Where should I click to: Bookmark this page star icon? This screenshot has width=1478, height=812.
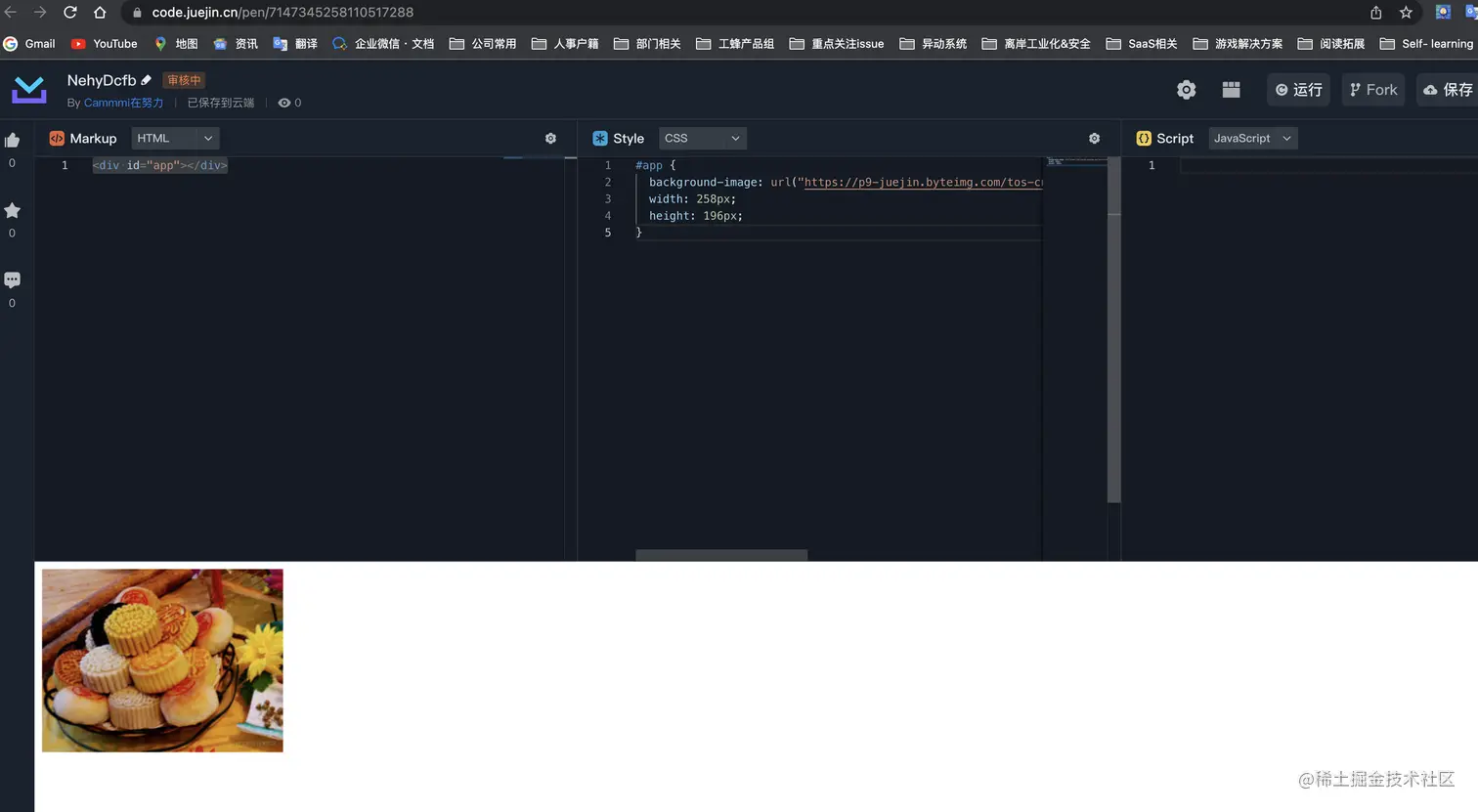[x=1406, y=12]
